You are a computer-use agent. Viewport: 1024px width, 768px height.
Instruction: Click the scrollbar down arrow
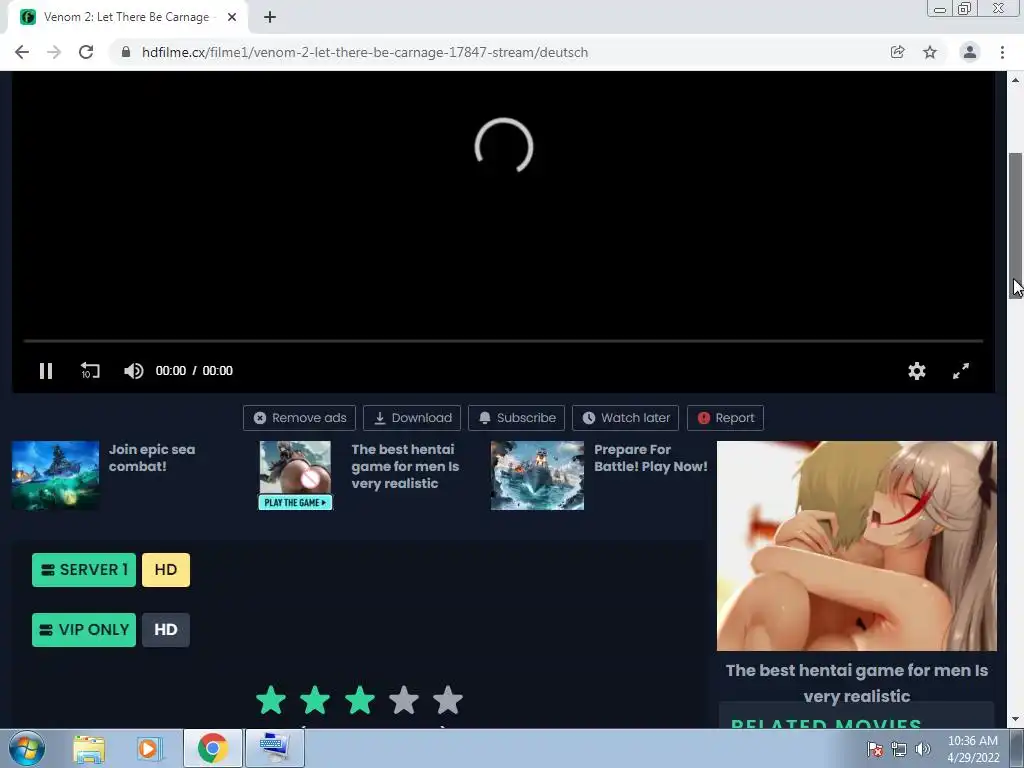[x=1016, y=720]
